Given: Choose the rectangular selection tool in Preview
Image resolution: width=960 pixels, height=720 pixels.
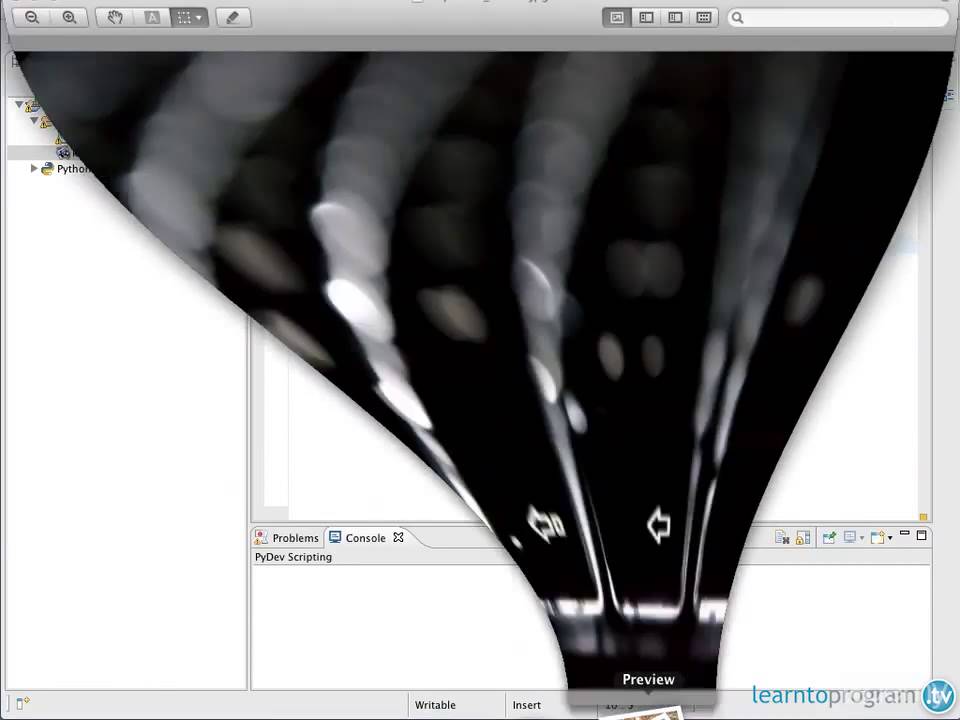Looking at the screenshot, I should [184, 17].
